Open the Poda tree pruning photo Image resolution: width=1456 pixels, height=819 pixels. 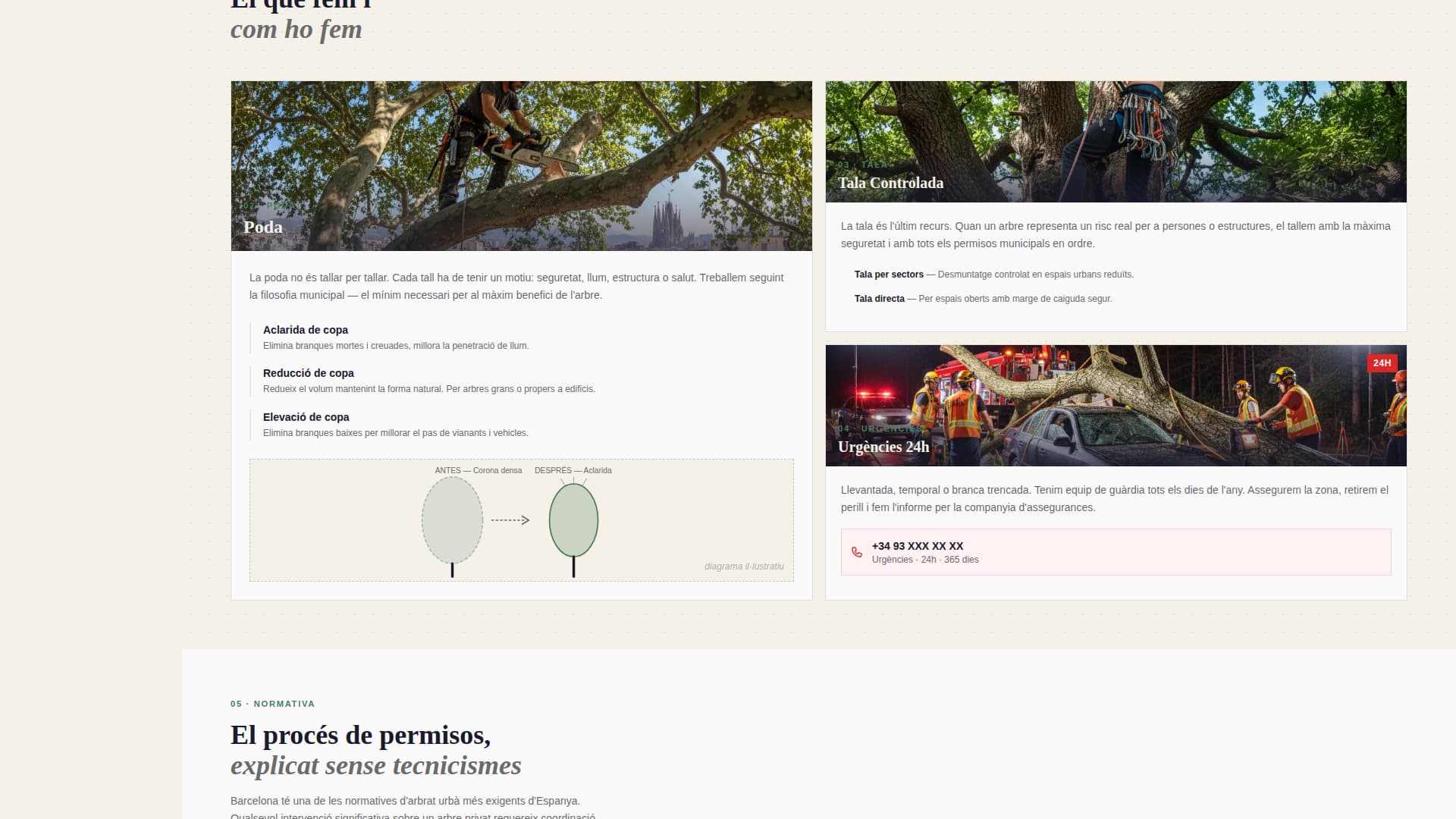(522, 166)
